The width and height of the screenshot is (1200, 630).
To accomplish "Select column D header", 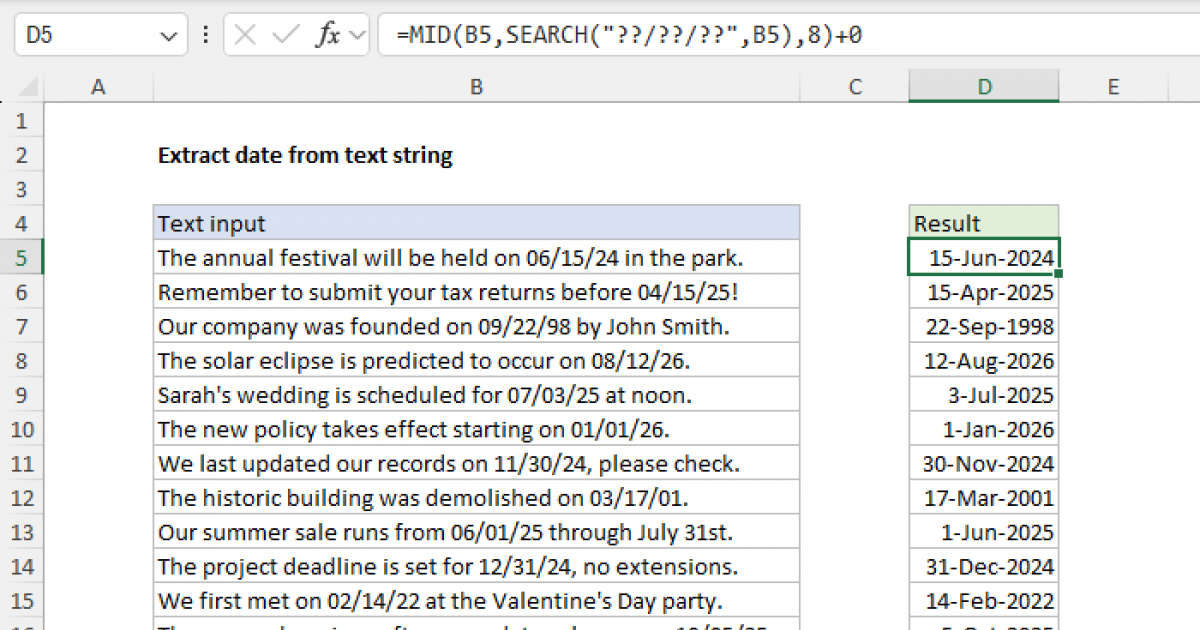I will pyautogui.click(x=983, y=87).
